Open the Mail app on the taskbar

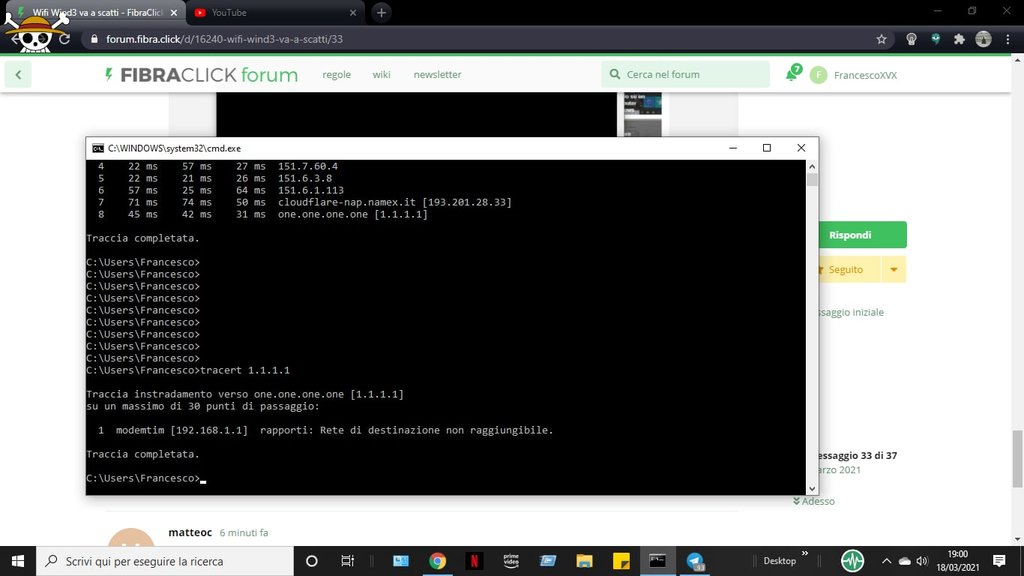tap(400, 561)
